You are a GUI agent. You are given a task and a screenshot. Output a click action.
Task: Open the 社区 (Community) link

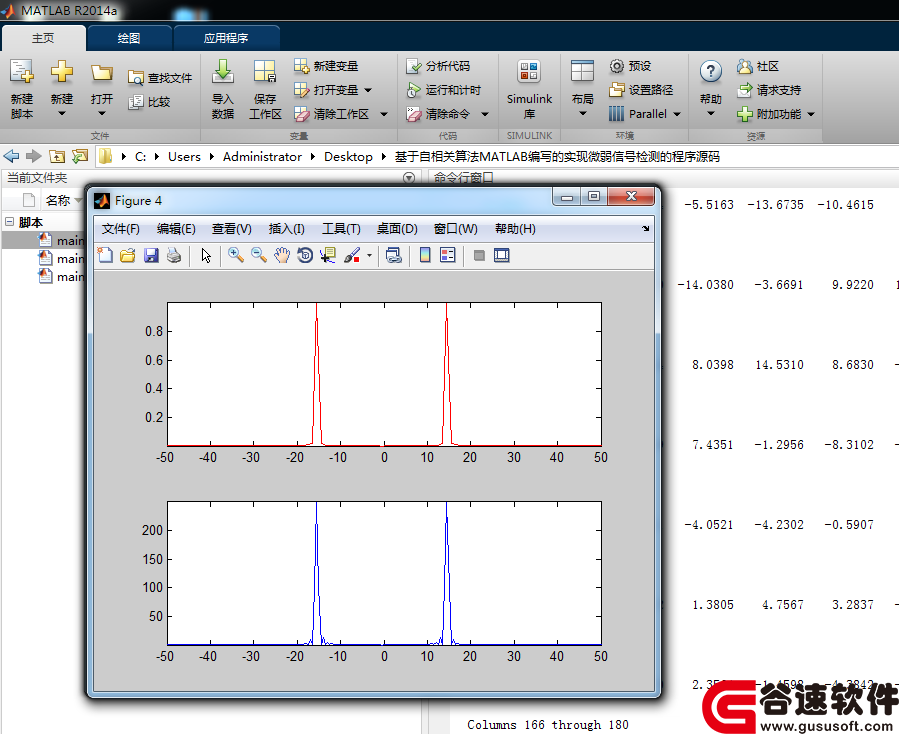pyautogui.click(x=758, y=66)
